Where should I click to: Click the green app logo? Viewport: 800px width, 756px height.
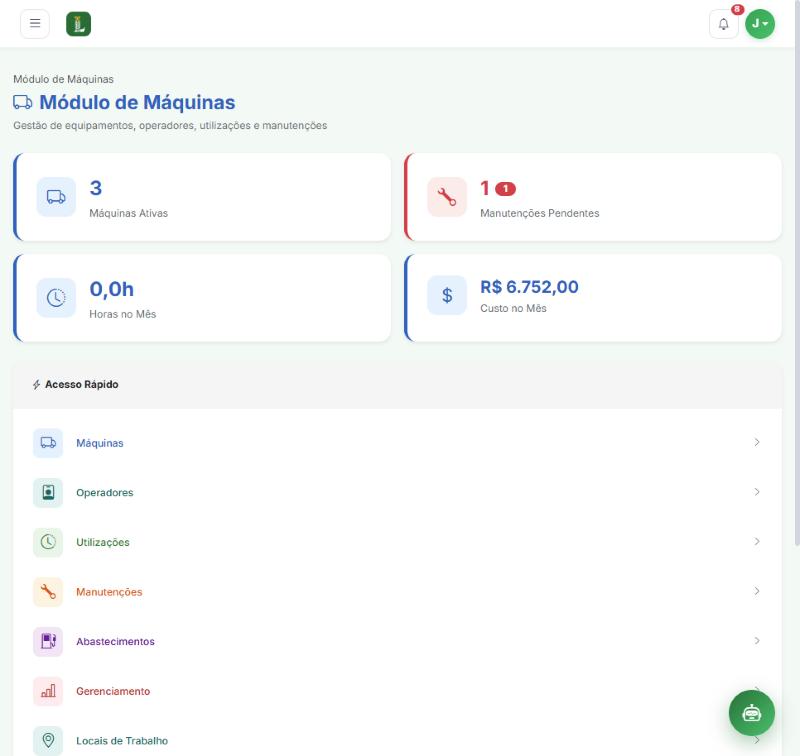(79, 24)
